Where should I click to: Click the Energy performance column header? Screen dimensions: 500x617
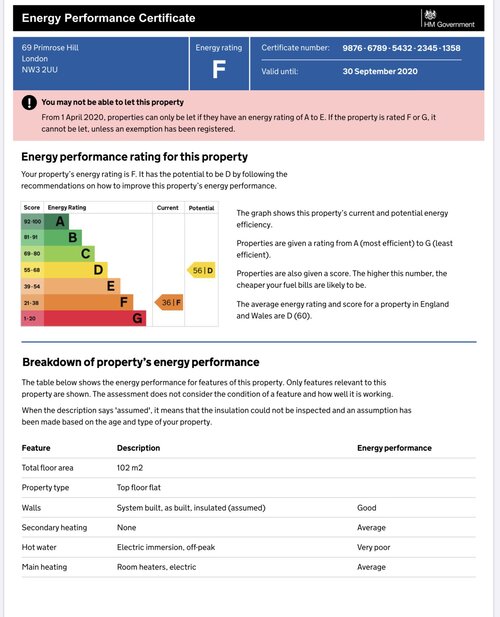pos(394,448)
